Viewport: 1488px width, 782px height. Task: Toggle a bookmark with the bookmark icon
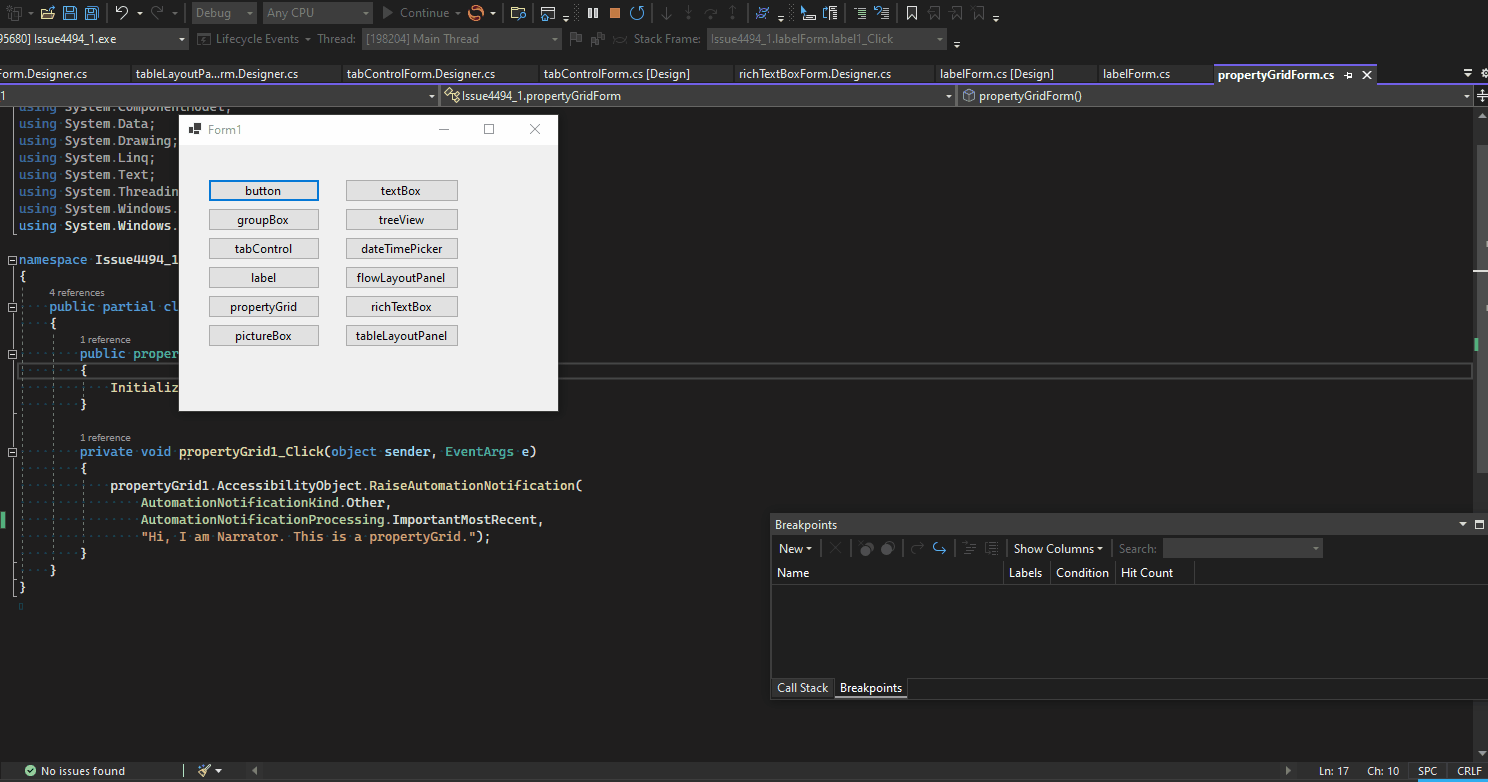click(x=912, y=13)
